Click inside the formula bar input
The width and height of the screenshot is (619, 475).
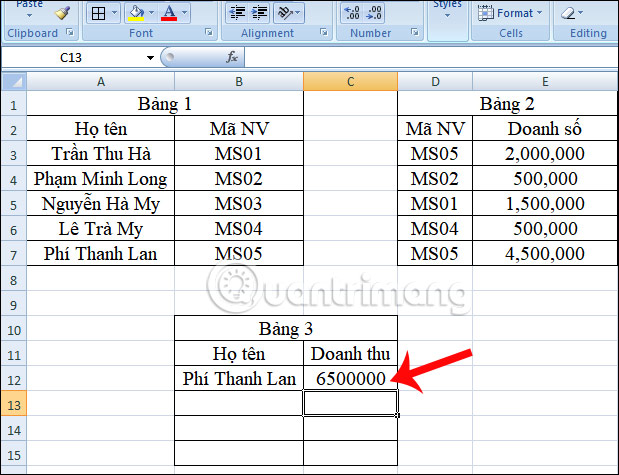pyautogui.click(x=431, y=58)
